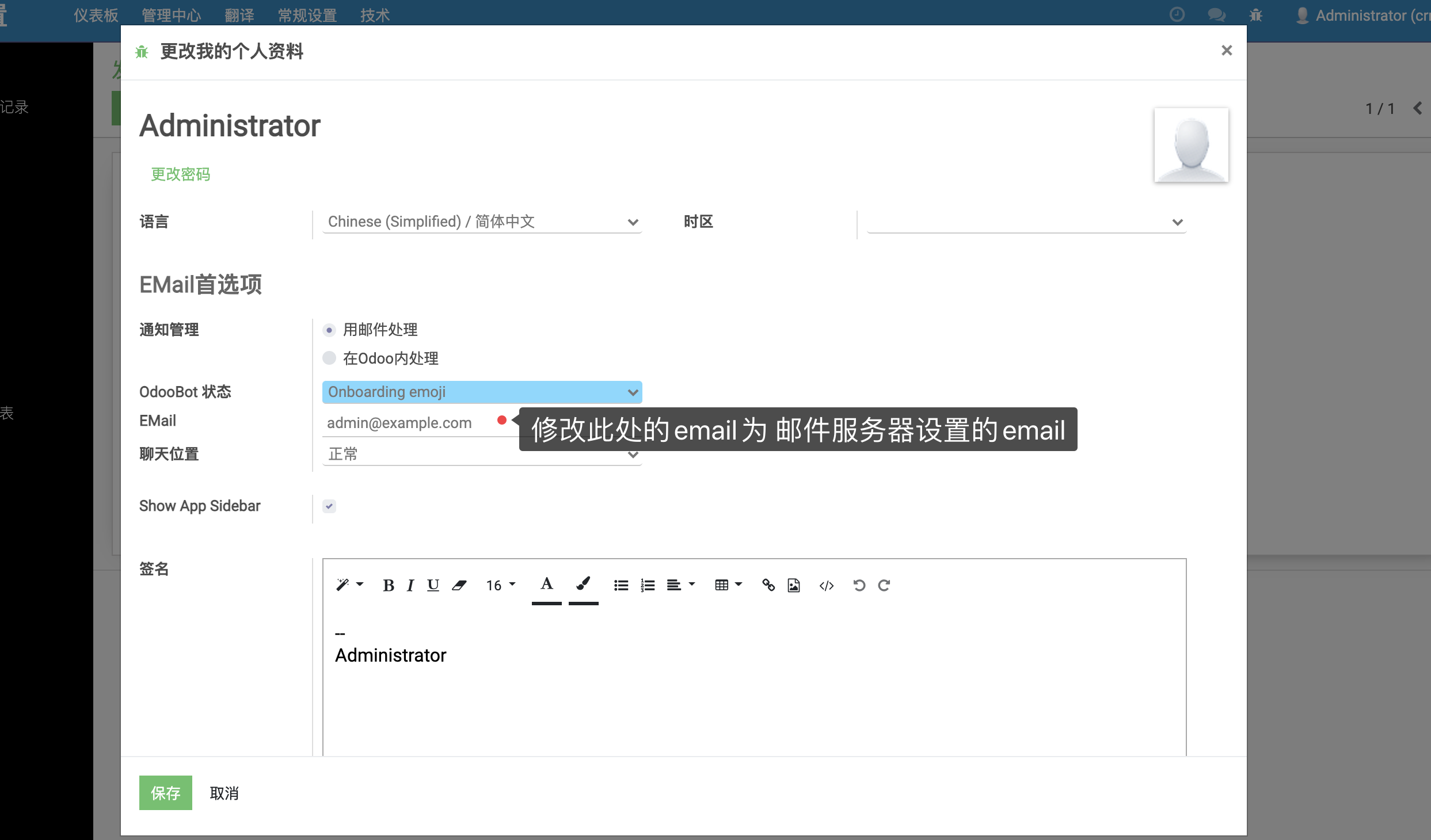The width and height of the screenshot is (1431, 840).
Task: Open the font size dropdown in editor
Action: pyautogui.click(x=500, y=585)
